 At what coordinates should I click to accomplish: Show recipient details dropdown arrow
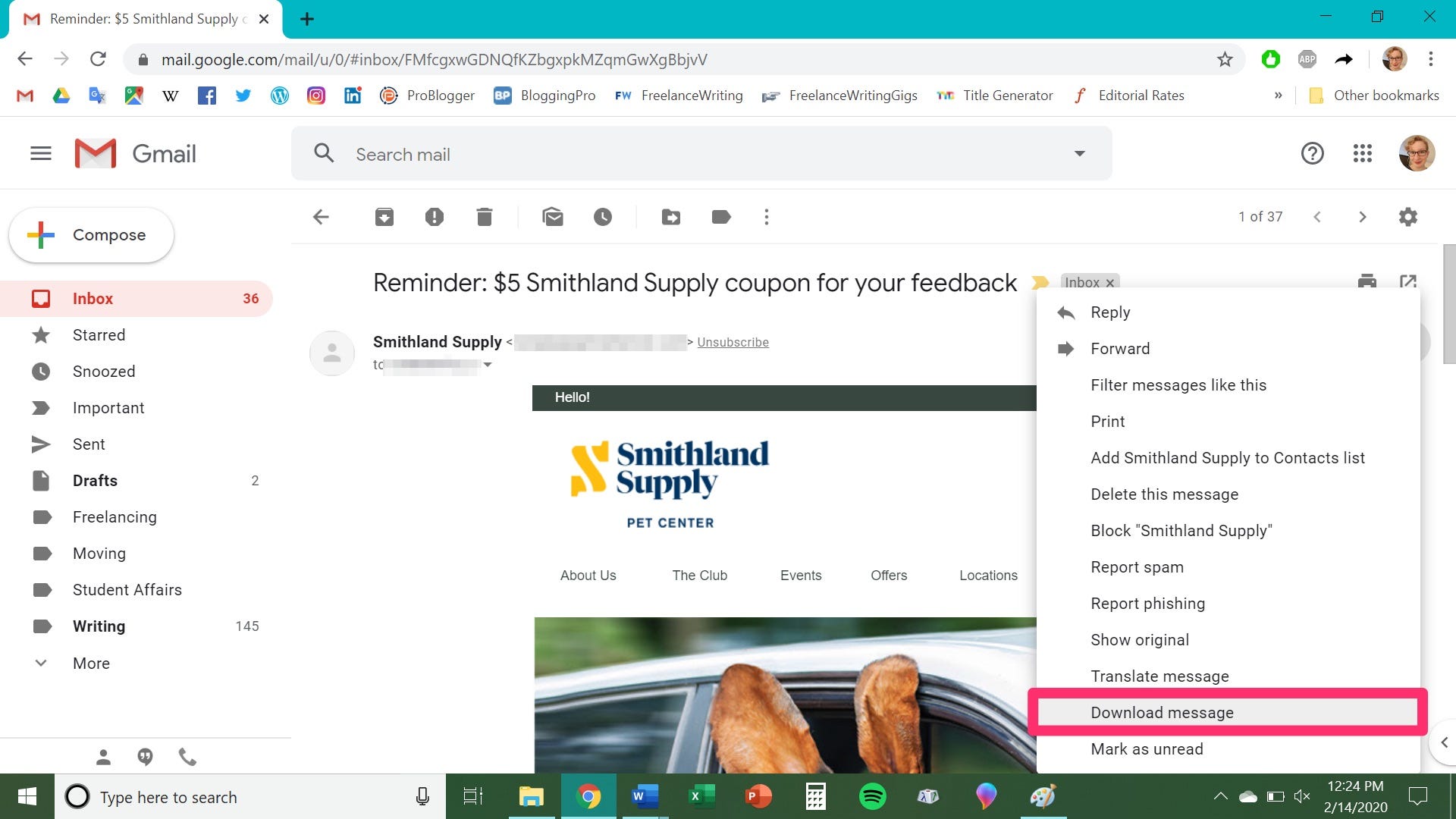point(488,365)
